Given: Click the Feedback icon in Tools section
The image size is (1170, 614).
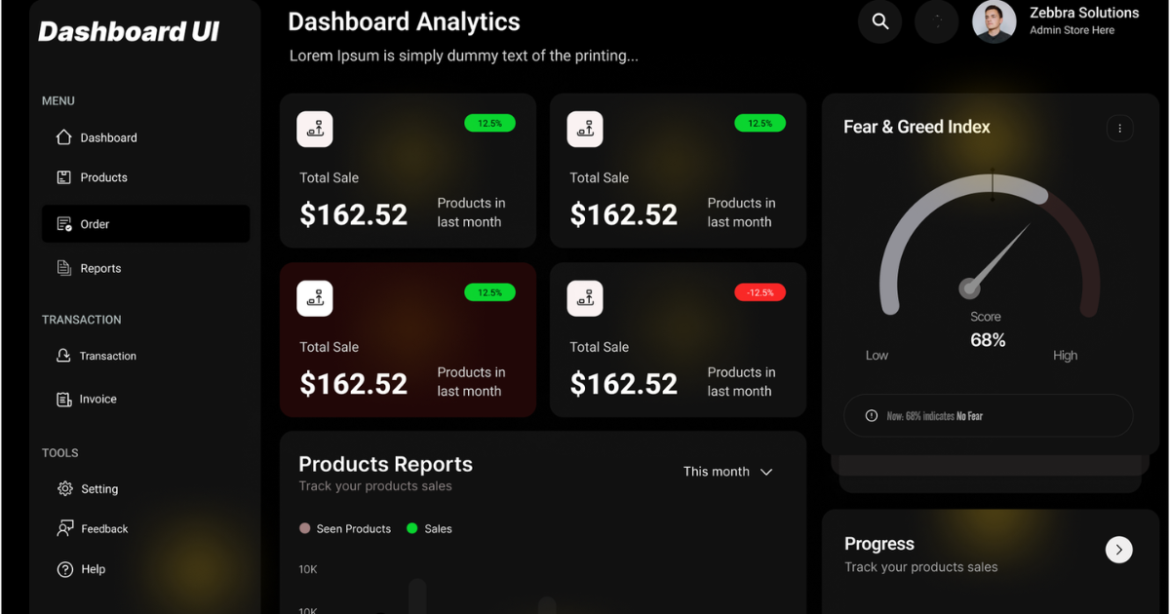Looking at the screenshot, I should (65, 528).
